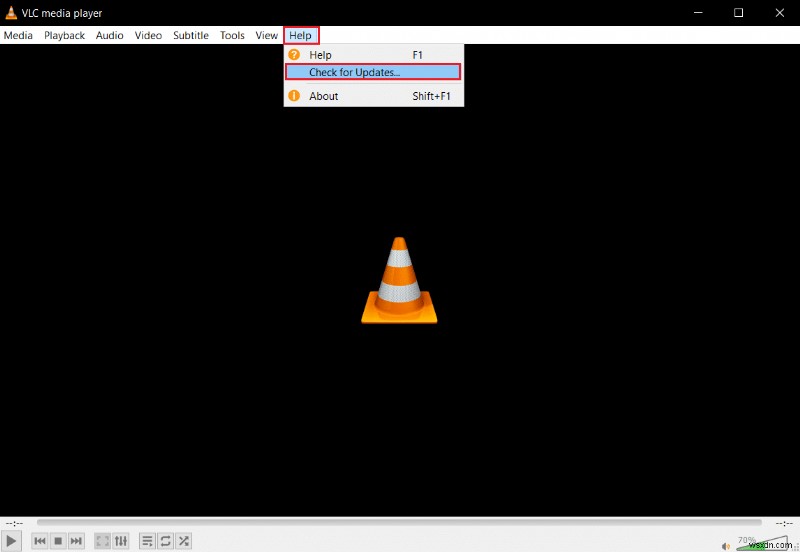
Task: Click the elapsed time label at left
Action: 14,523
